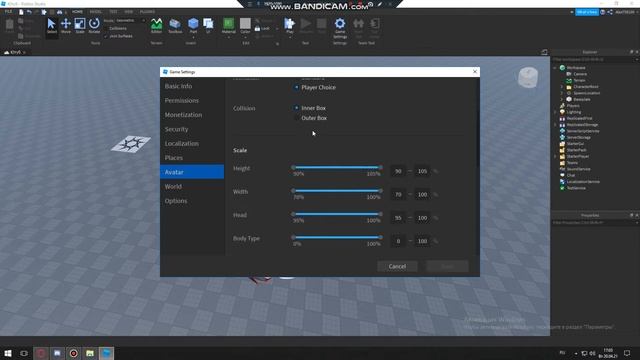Click the New file quick access icon
Viewport: 640px width, 360px height.
(21, 12)
